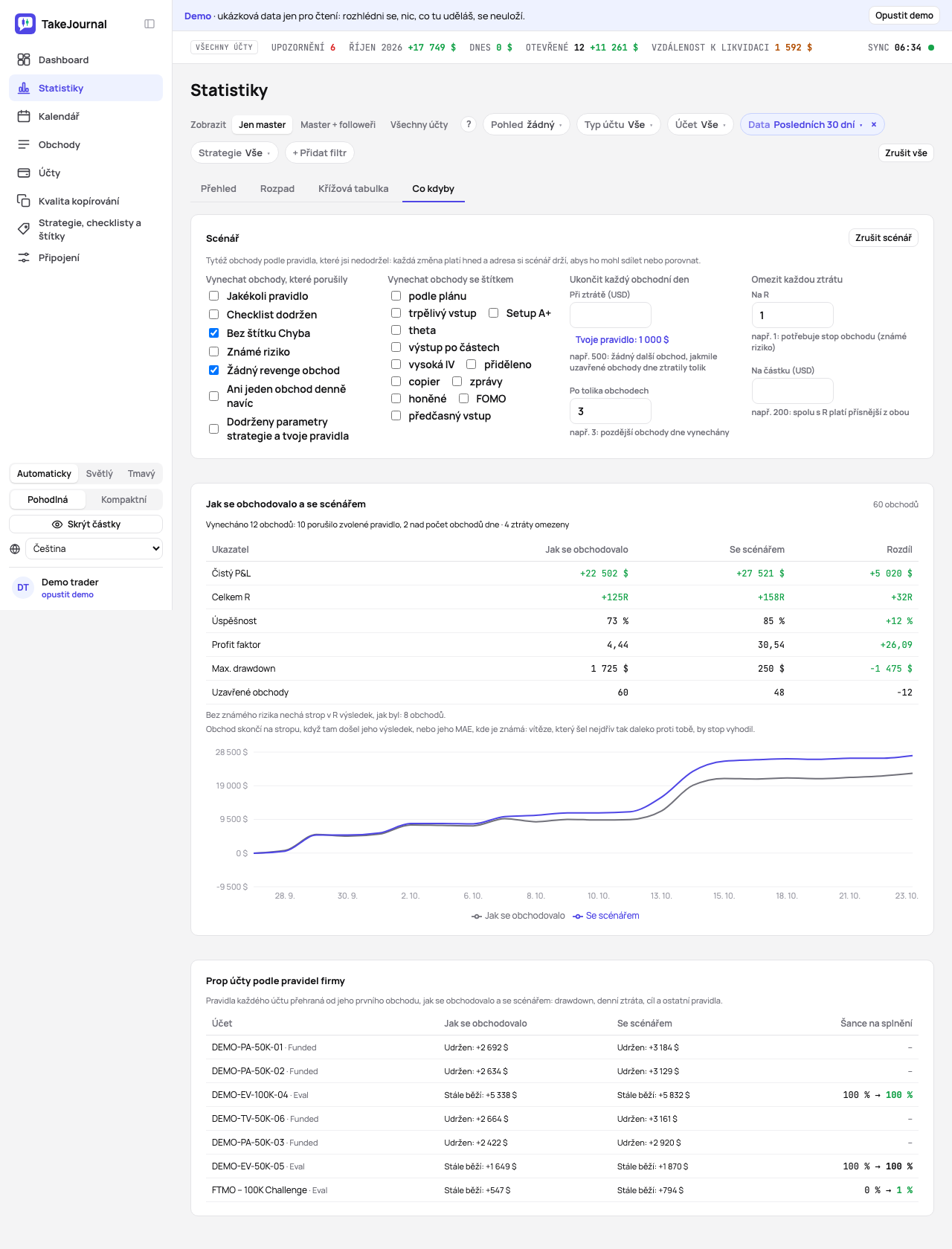
Task: Check the FOMO tag checkbox
Action: pyautogui.click(x=463, y=399)
